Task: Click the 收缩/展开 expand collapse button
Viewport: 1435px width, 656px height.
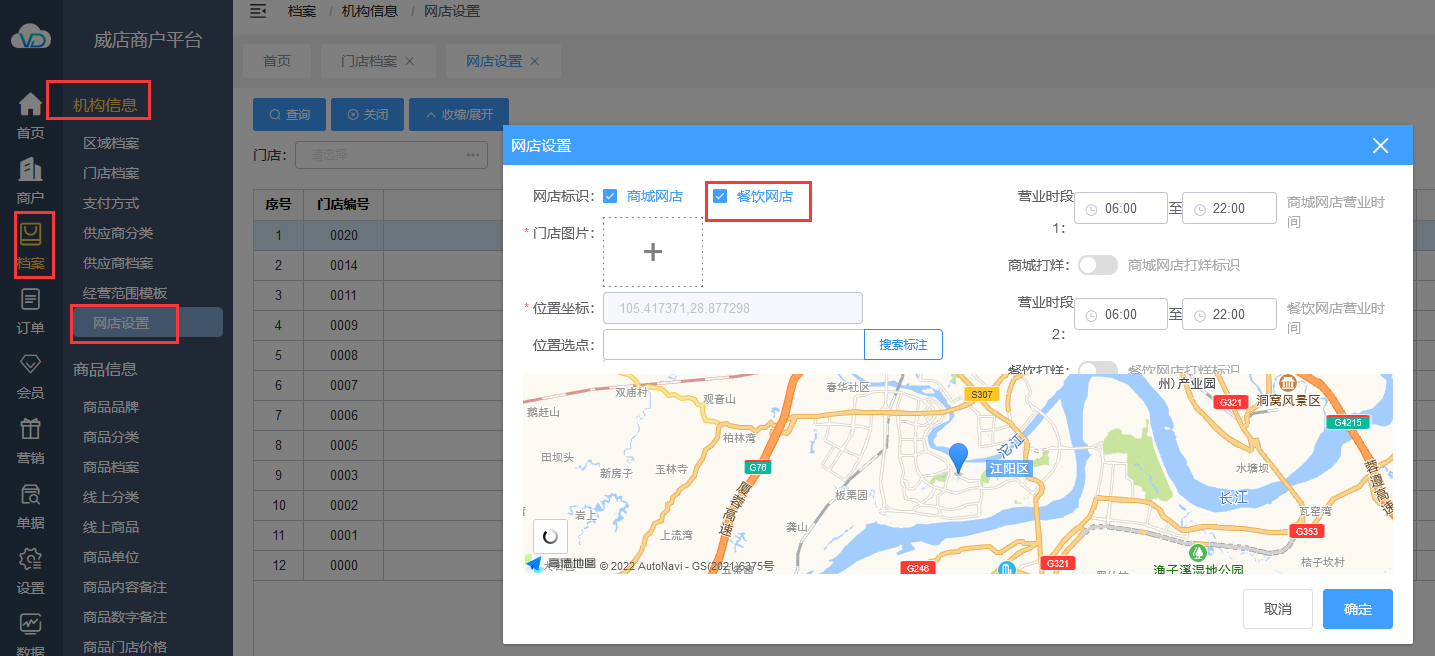Action: [459, 115]
